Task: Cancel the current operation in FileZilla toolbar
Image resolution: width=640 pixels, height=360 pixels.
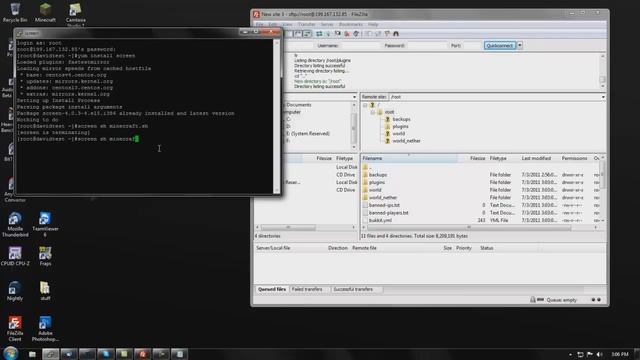Action: point(338,34)
